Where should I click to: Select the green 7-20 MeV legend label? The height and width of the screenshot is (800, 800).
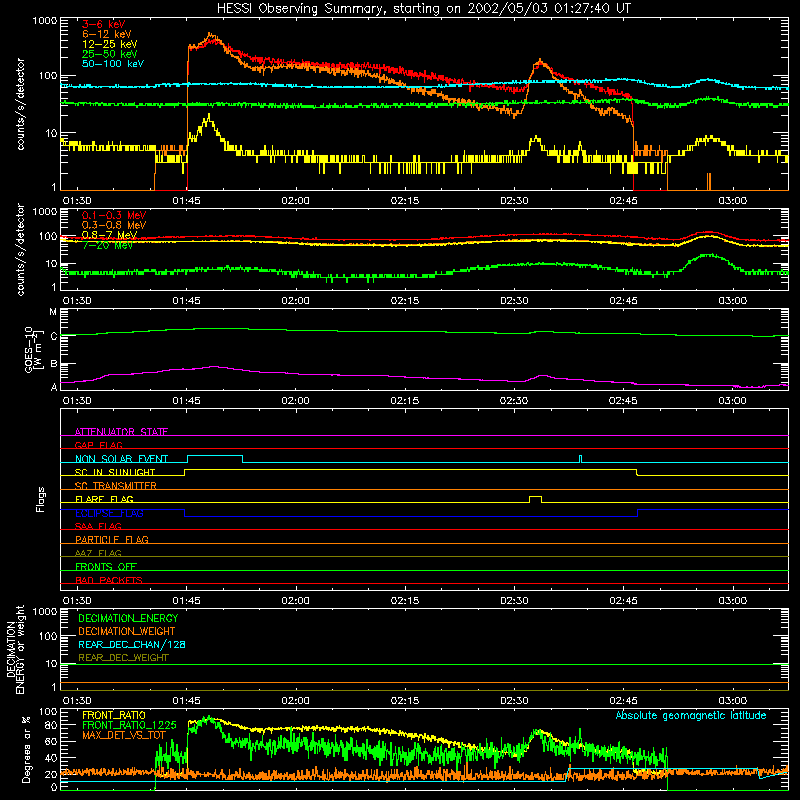(108, 245)
